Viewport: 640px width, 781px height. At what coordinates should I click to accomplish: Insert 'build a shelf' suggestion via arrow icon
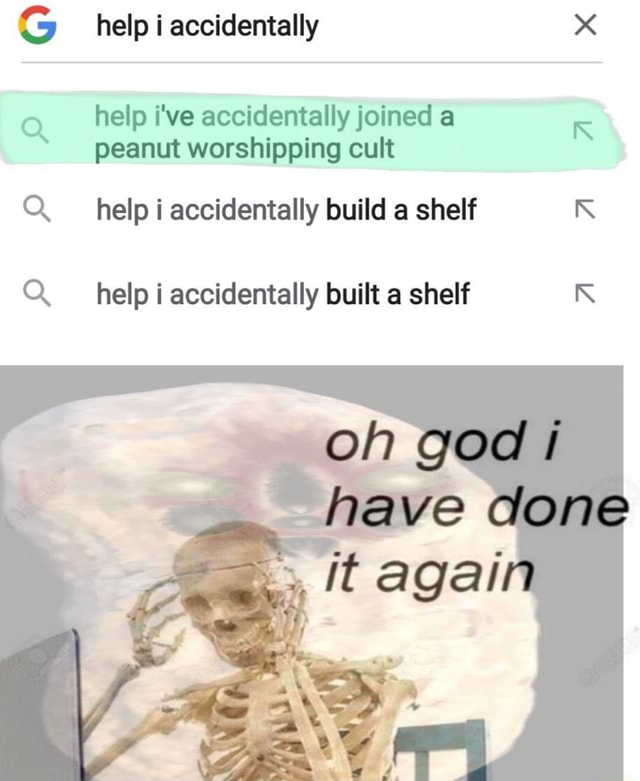[585, 209]
